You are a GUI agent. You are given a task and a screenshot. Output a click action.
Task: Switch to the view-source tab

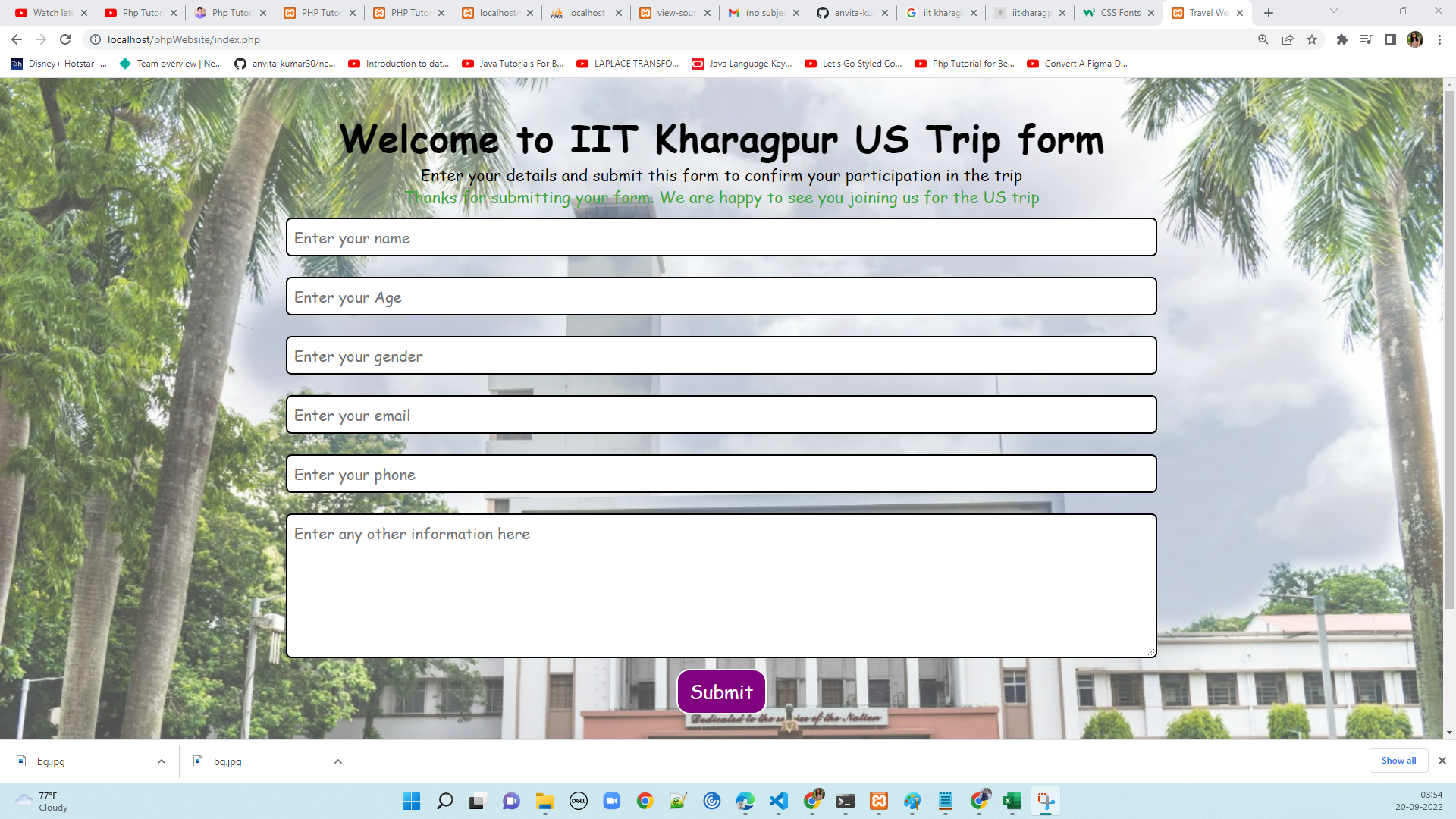pos(674,13)
